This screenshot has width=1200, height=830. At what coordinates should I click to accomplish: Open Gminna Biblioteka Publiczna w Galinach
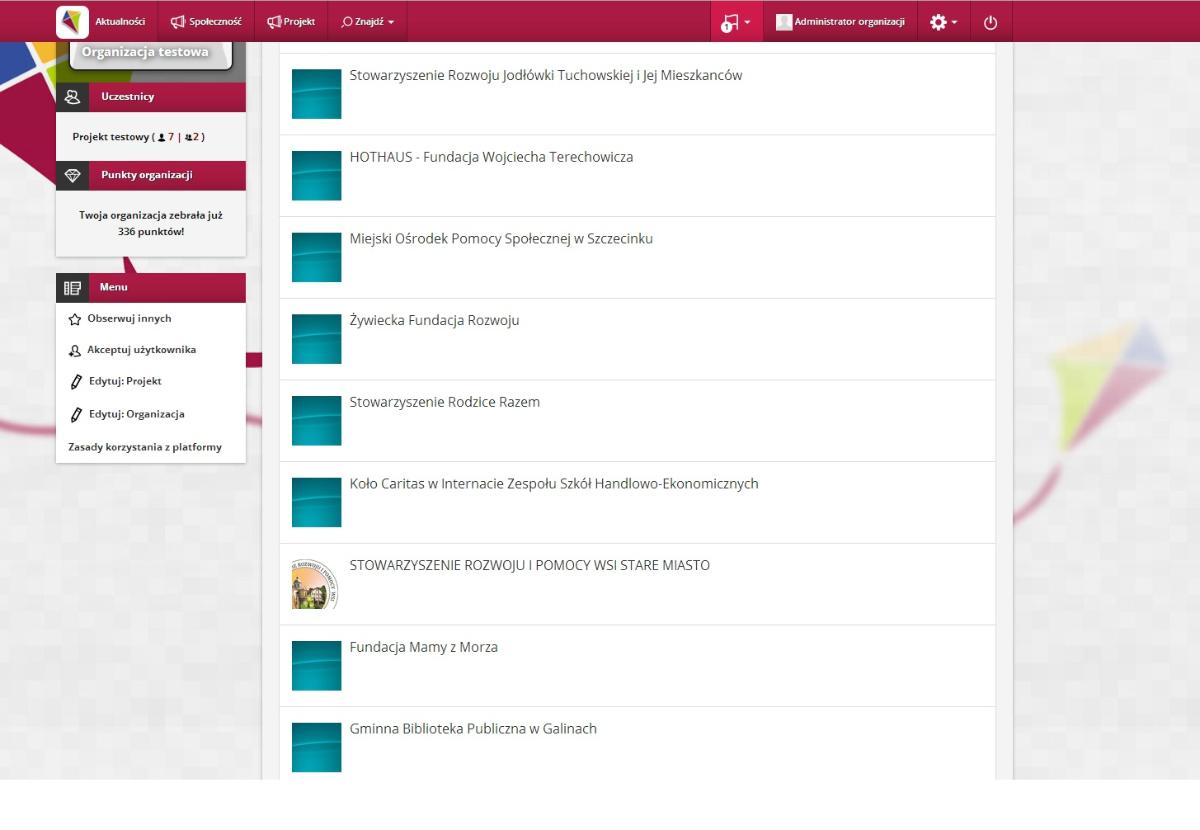[x=473, y=729]
